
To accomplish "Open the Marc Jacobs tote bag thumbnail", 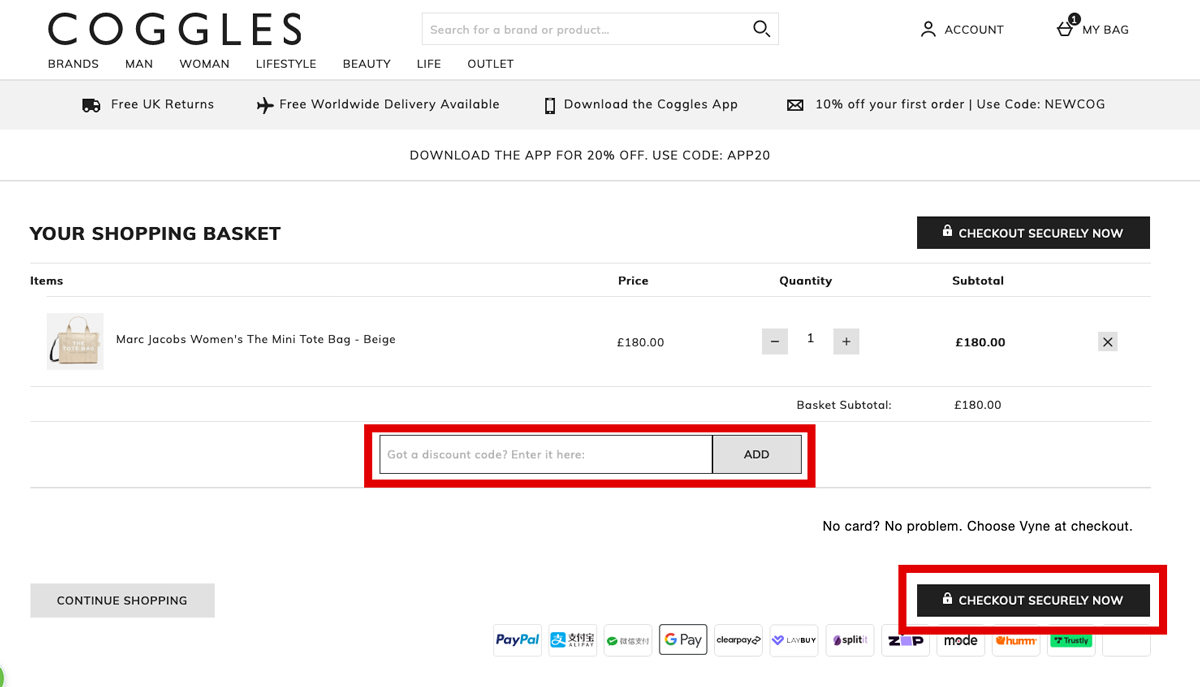I will 75,342.
